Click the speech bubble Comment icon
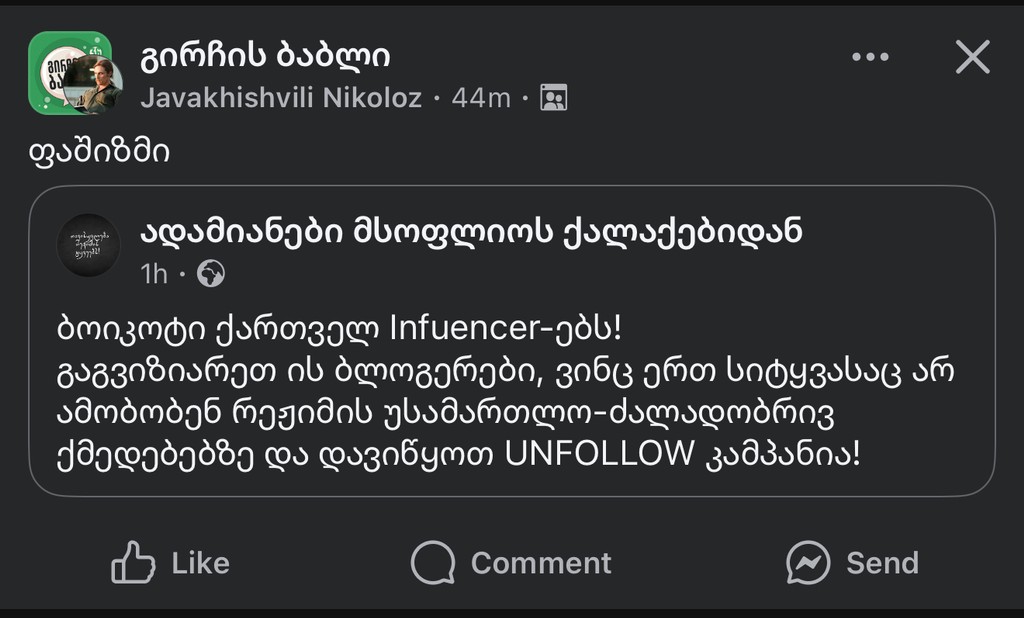The height and width of the screenshot is (618, 1024). click(x=433, y=563)
